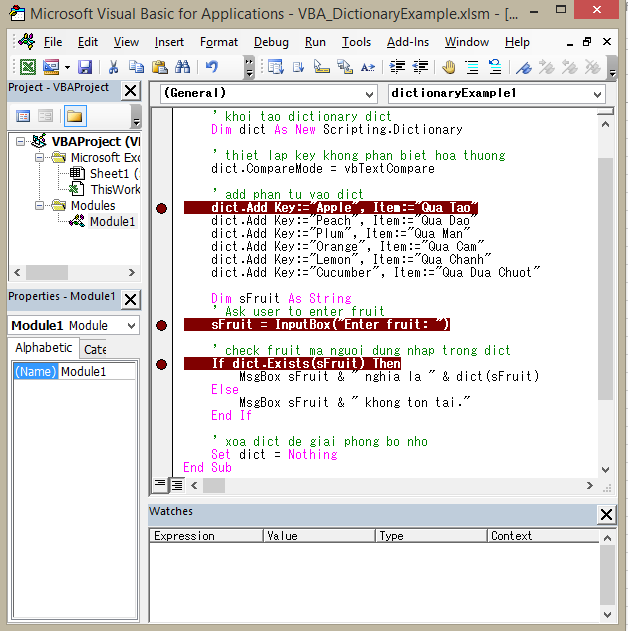Click the Paste clipboard icon

(160, 67)
